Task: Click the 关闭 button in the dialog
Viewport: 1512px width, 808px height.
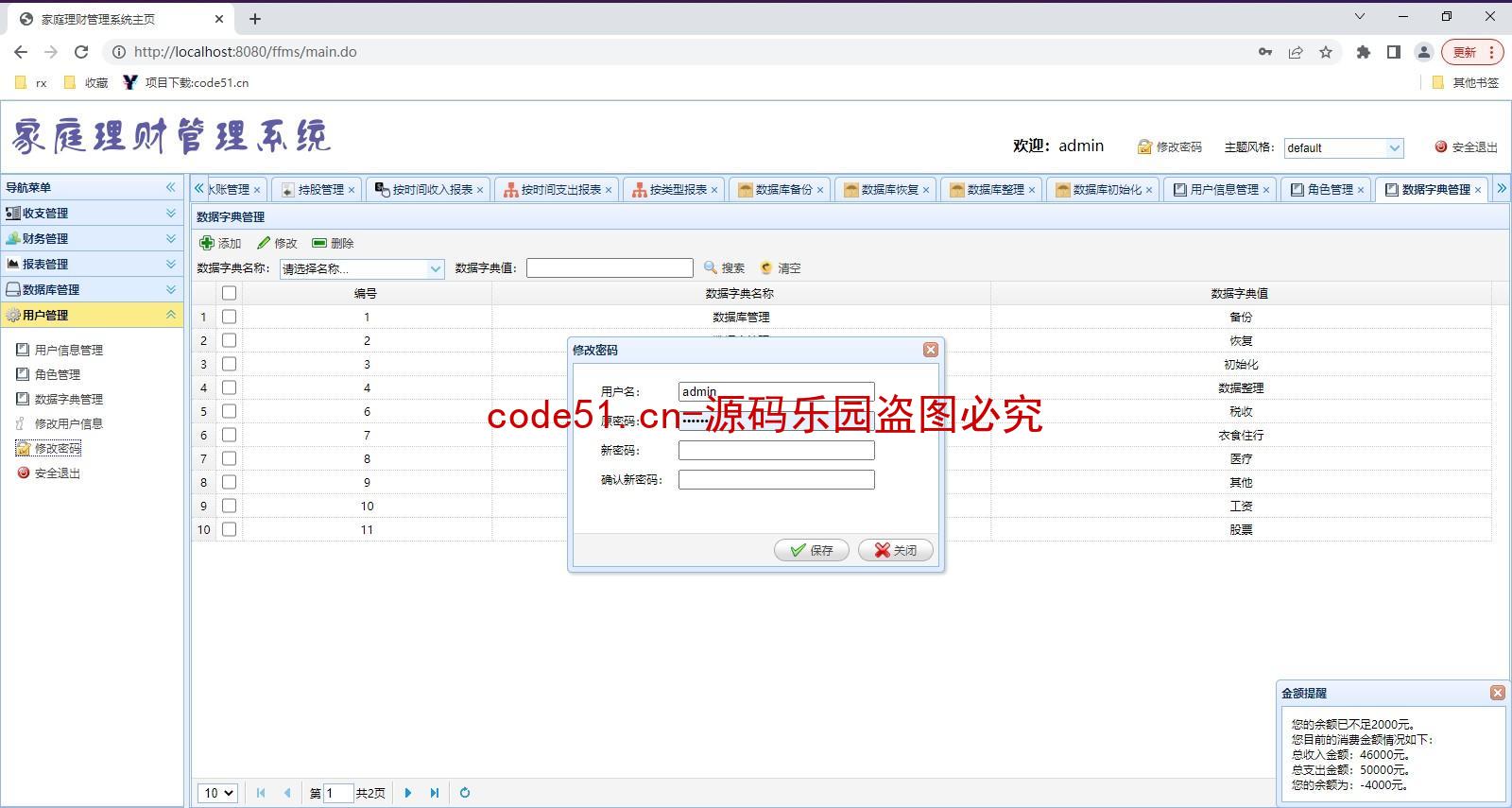Action: point(895,550)
